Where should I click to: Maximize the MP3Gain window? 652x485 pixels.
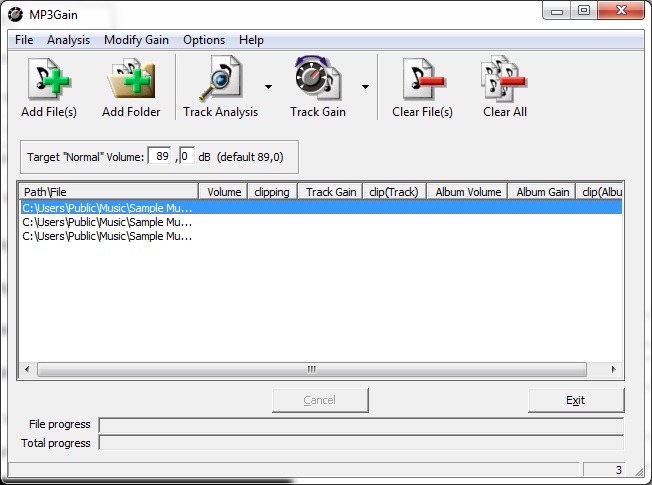[x=584, y=11]
